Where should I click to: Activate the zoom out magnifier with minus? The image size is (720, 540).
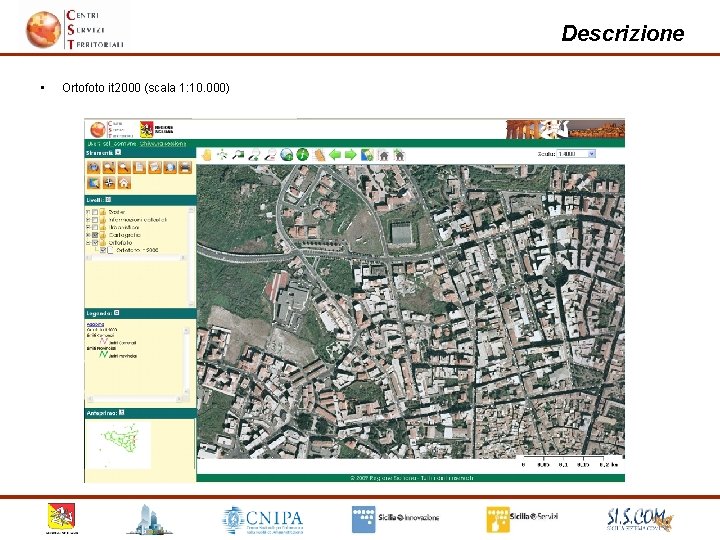[x=270, y=155]
